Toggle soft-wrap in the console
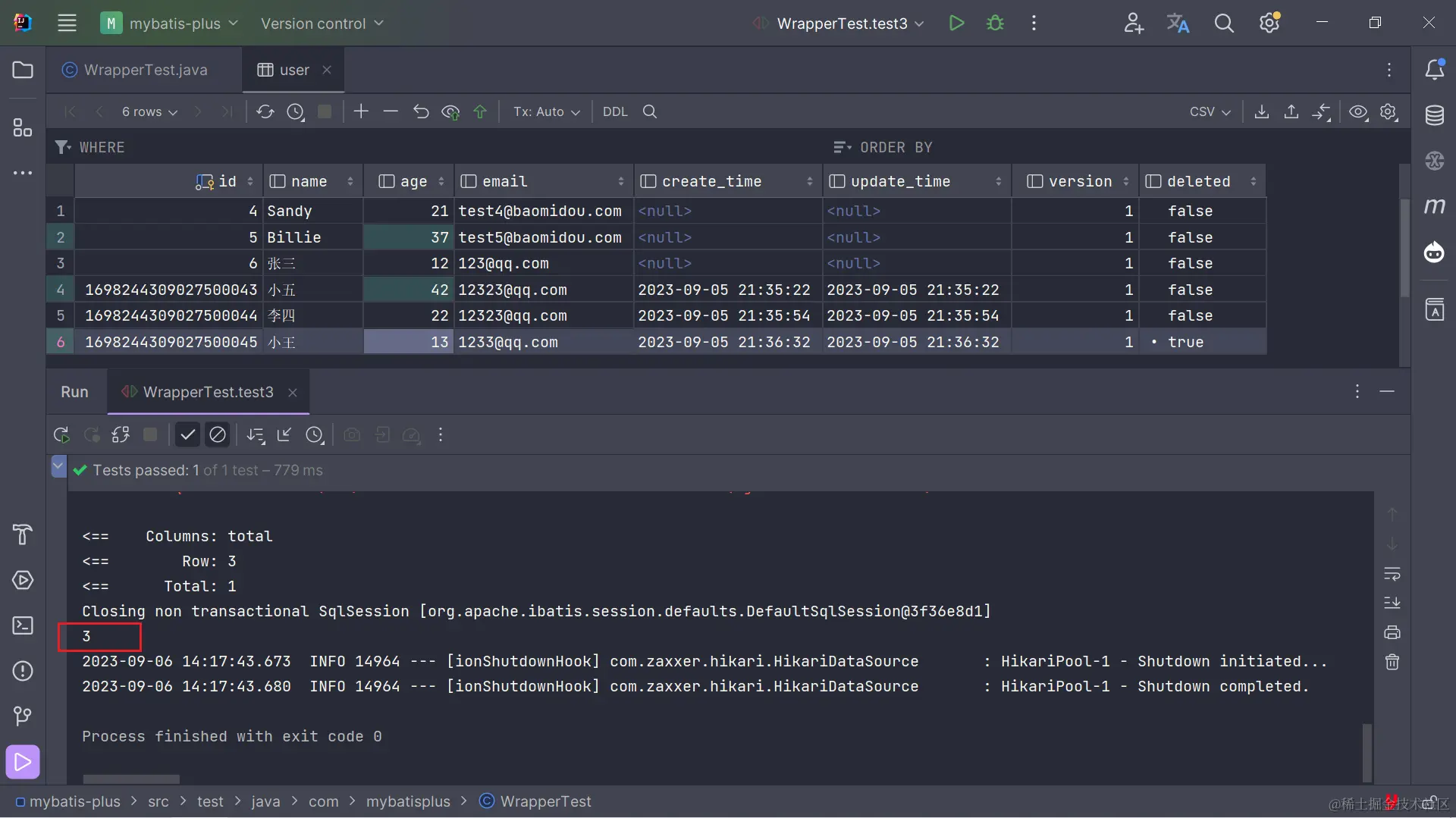Screen dimensions: 1456x818 coord(1392,574)
